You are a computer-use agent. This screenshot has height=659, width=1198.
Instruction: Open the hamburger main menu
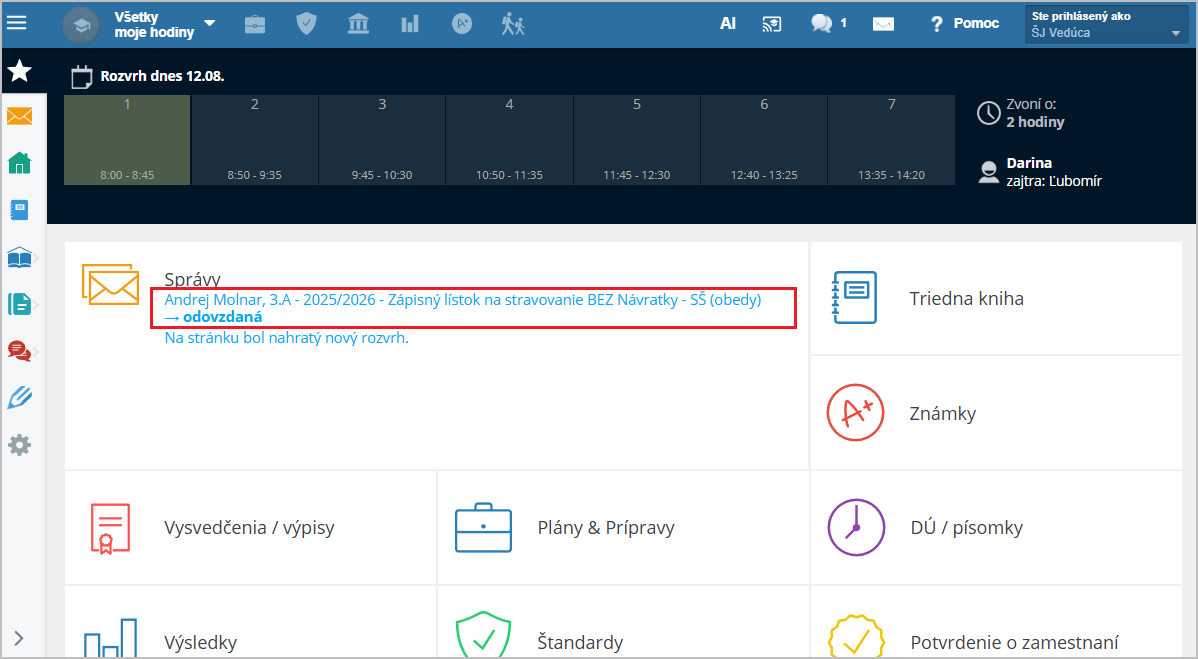pos(16,23)
